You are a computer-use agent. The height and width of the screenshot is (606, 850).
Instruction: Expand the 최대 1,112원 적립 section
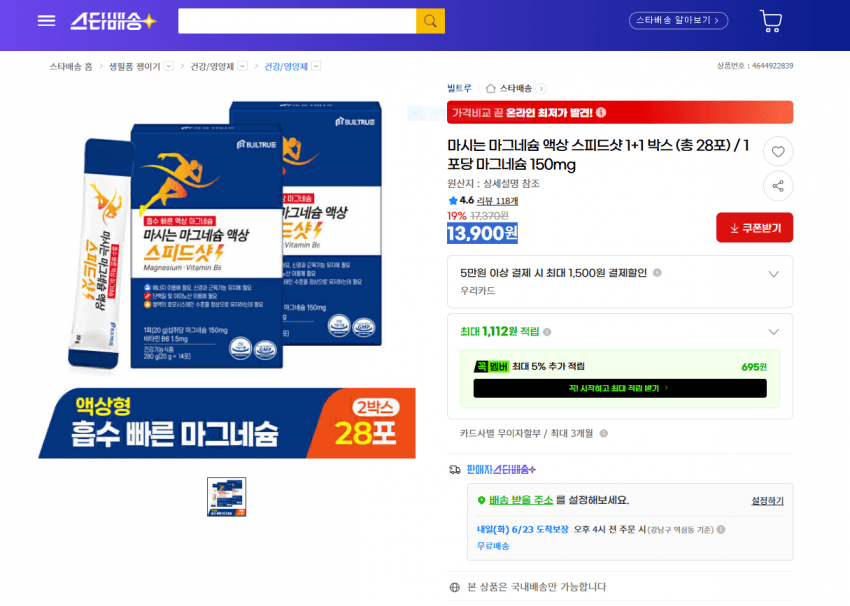coord(774,332)
